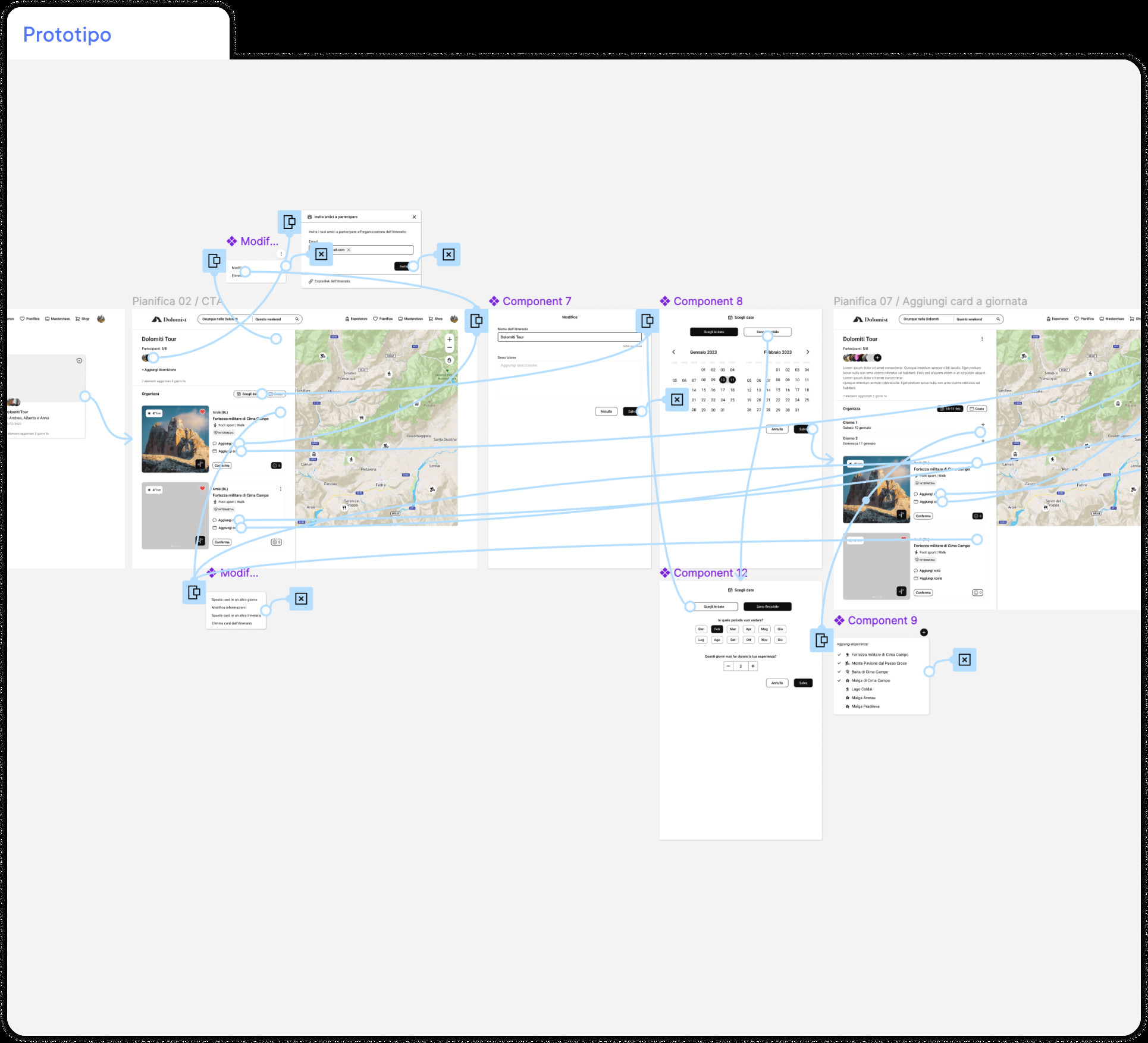Open three-dot menu next to Dolomiti Tour title

981,339
